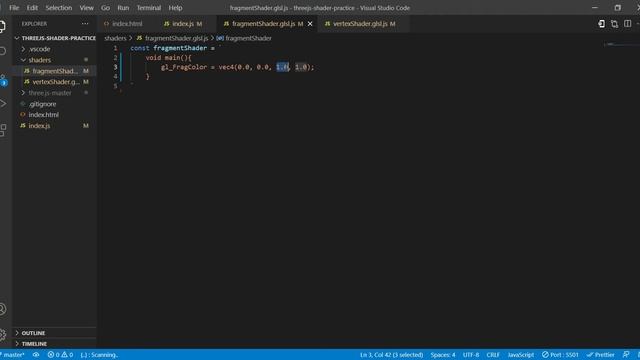640x360 pixels.
Task: Open the File menu
Action: [x=14, y=8]
